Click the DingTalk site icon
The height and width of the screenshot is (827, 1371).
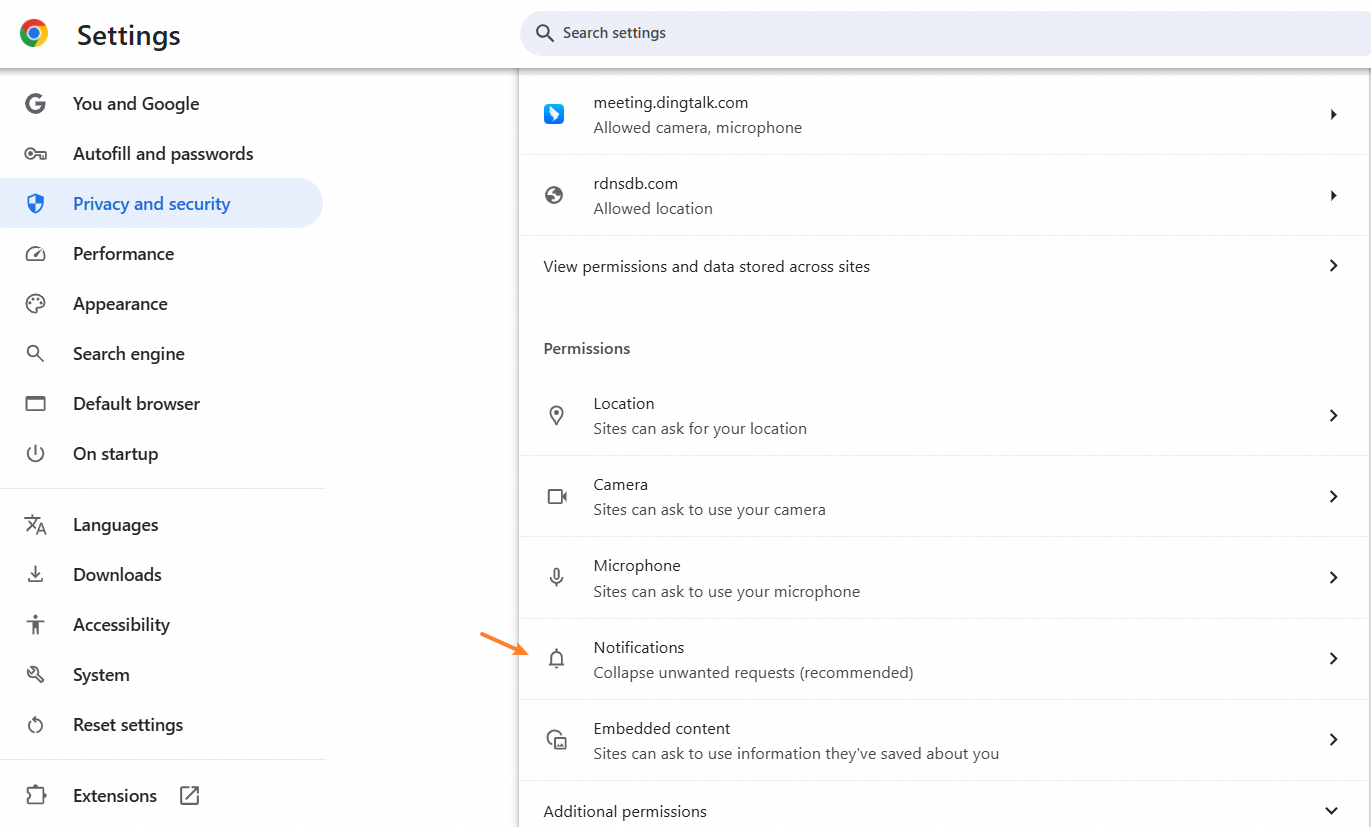[554, 114]
